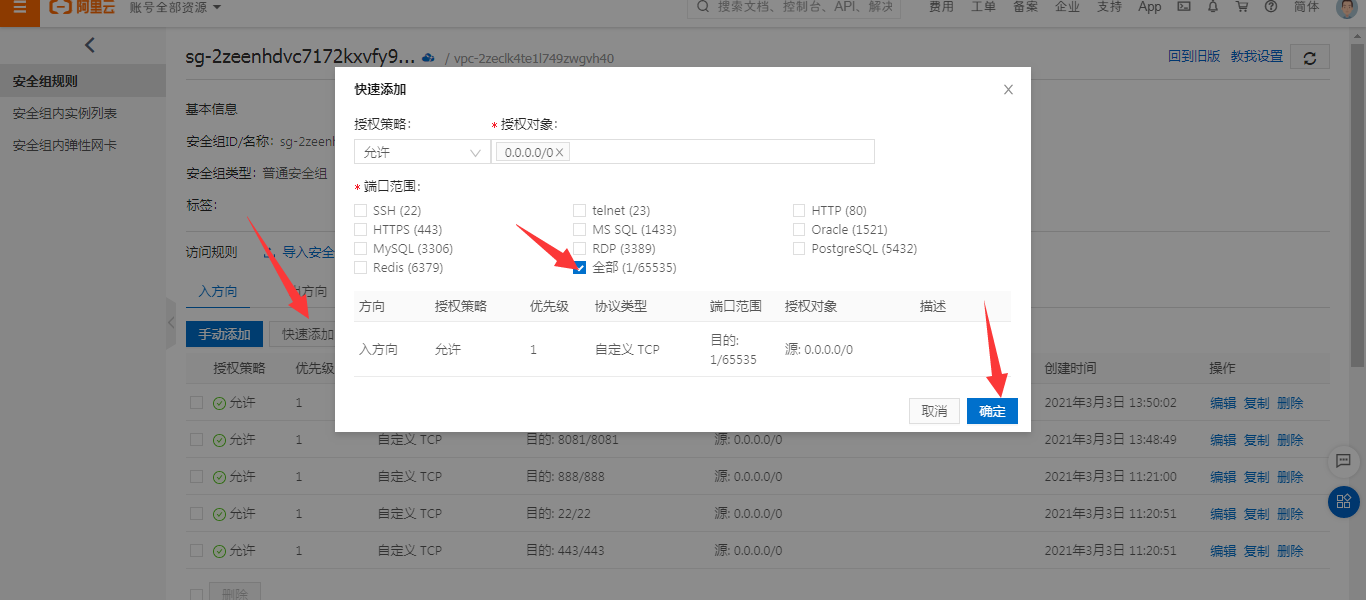Click the 导入安全组规则 link

(x=299, y=252)
